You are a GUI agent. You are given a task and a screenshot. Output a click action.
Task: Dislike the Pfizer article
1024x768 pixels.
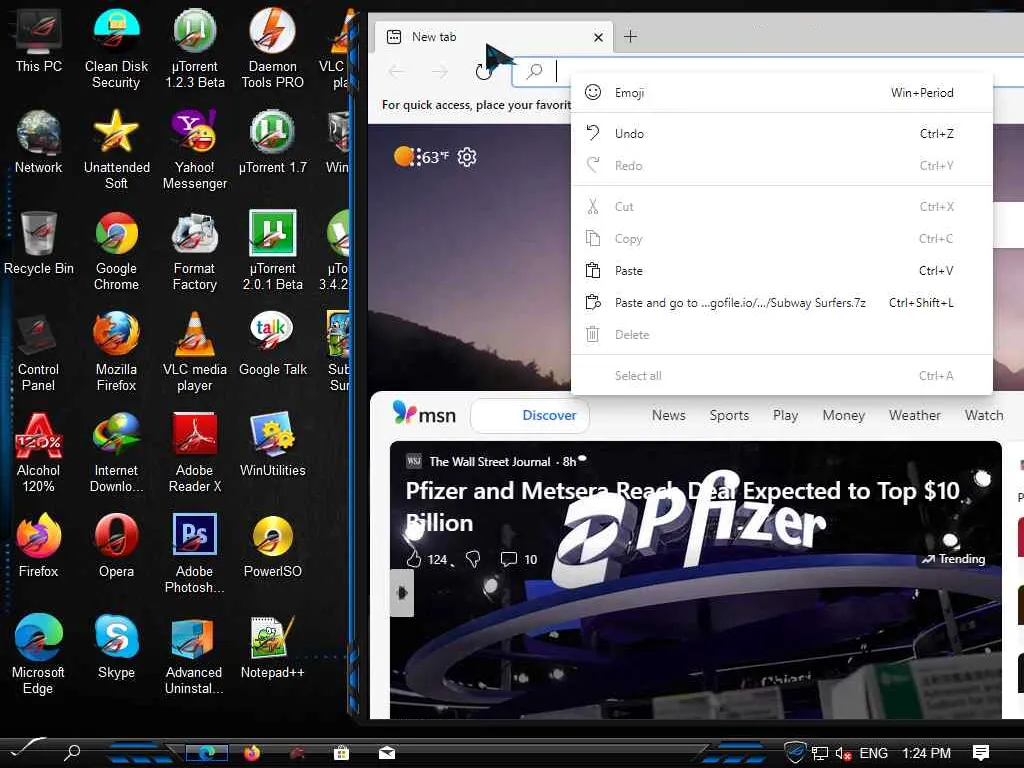(473, 559)
